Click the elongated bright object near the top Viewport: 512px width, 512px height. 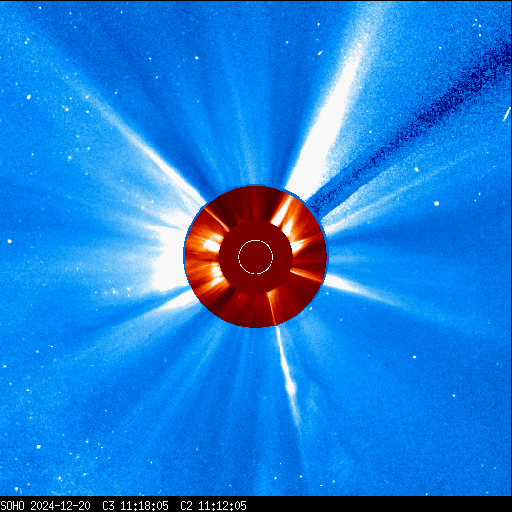point(320,53)
